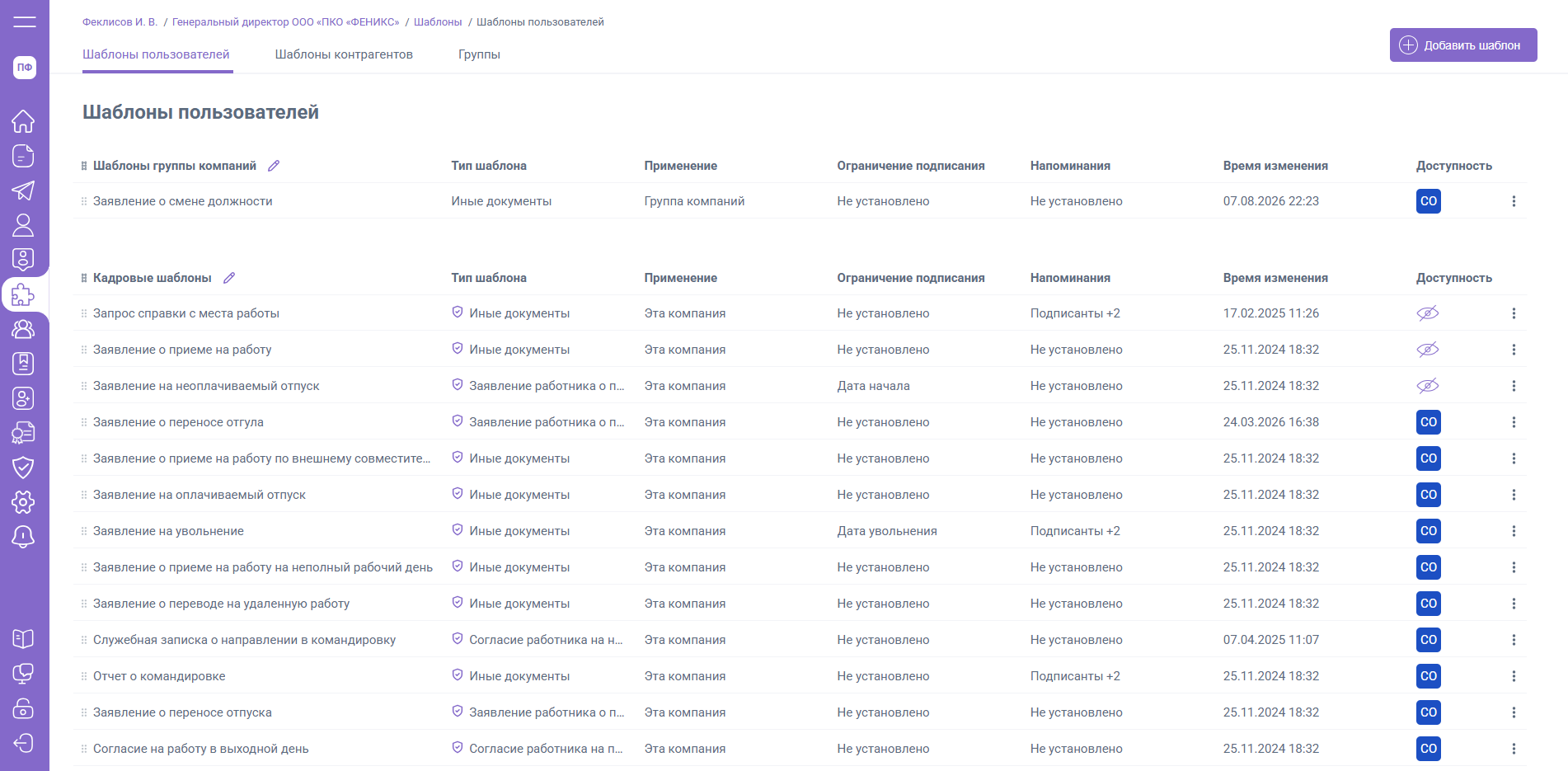Open the documents icon in sidebar
Image resolution: width=1568 pixels, height=771 pixels.
coord(23,156)
